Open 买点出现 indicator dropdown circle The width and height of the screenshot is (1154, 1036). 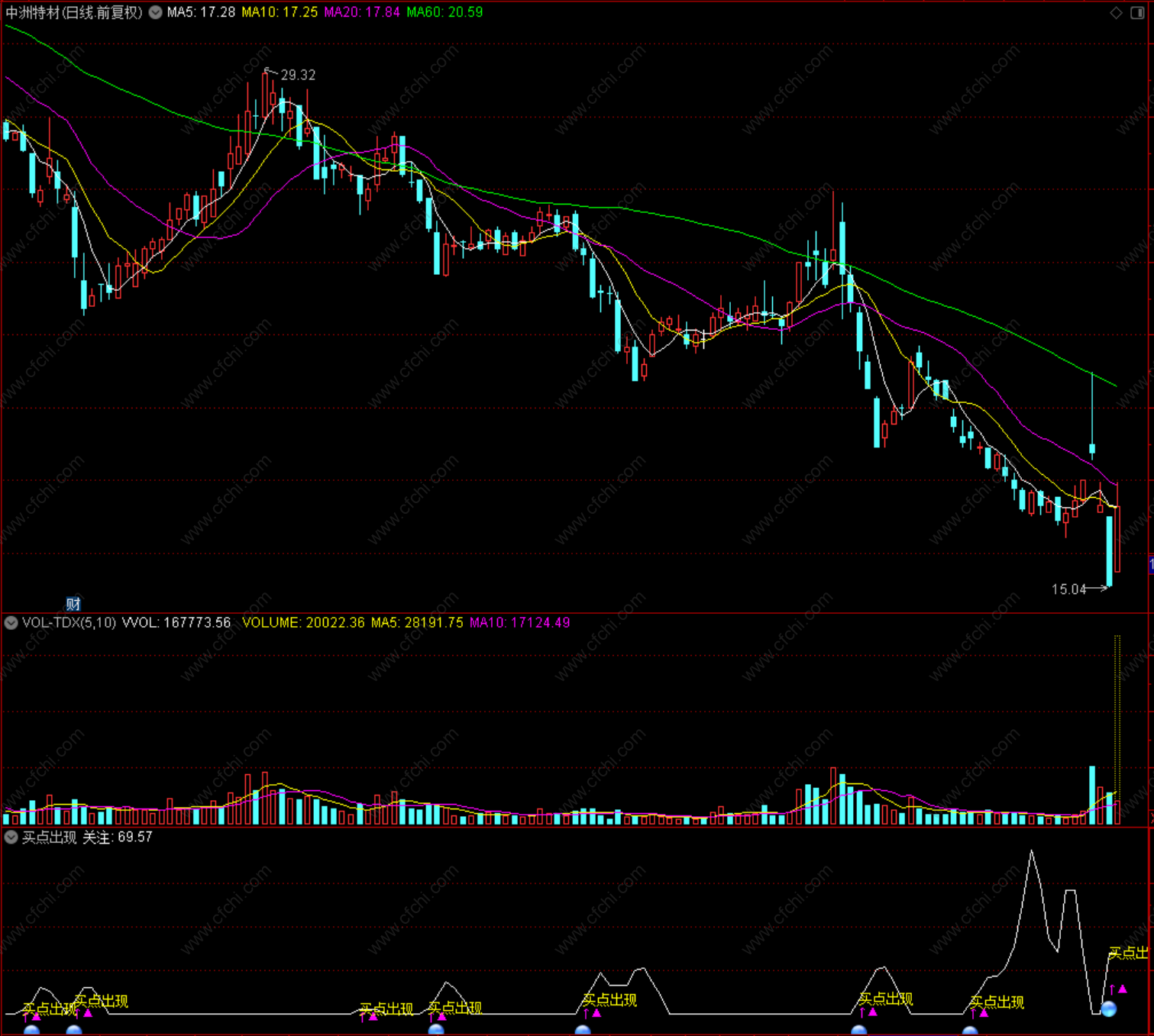coord(11,838)
